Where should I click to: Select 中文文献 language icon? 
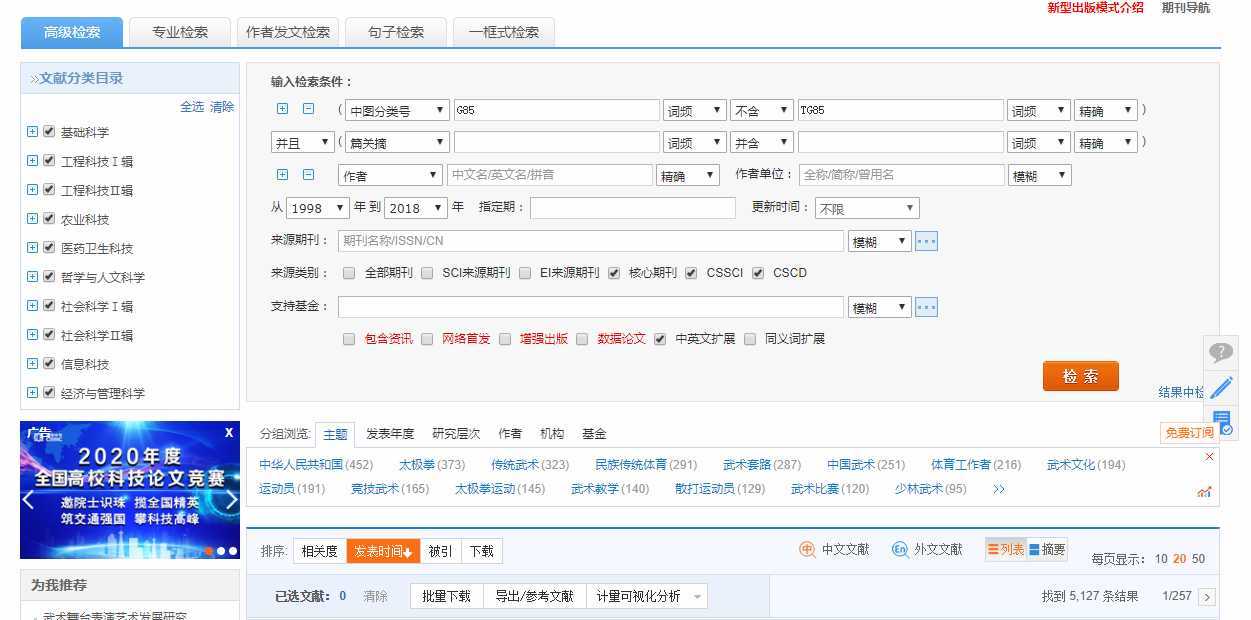(x=808, y=549)
